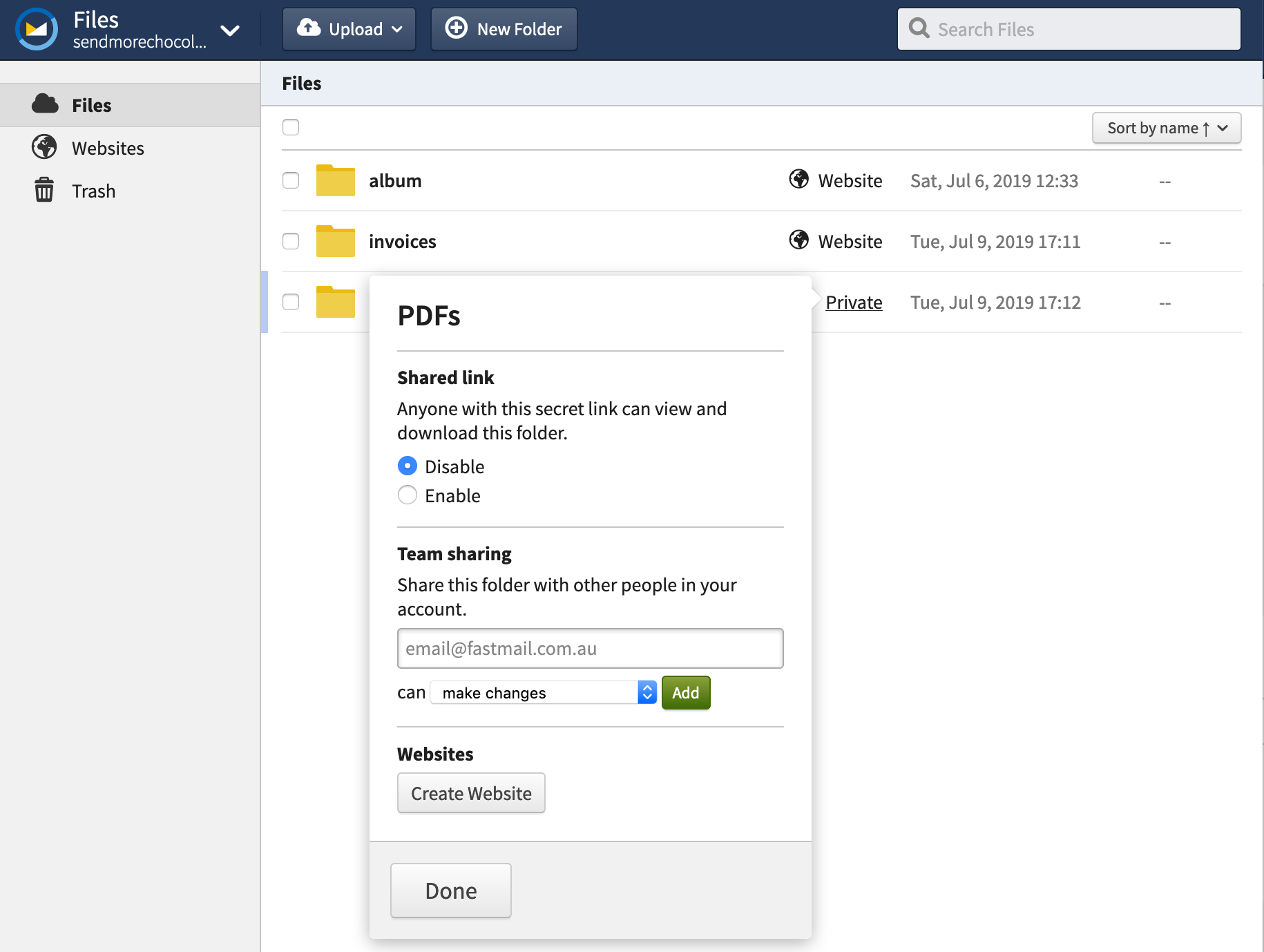Click the cloud upload icon

click(x=309, y=28)
